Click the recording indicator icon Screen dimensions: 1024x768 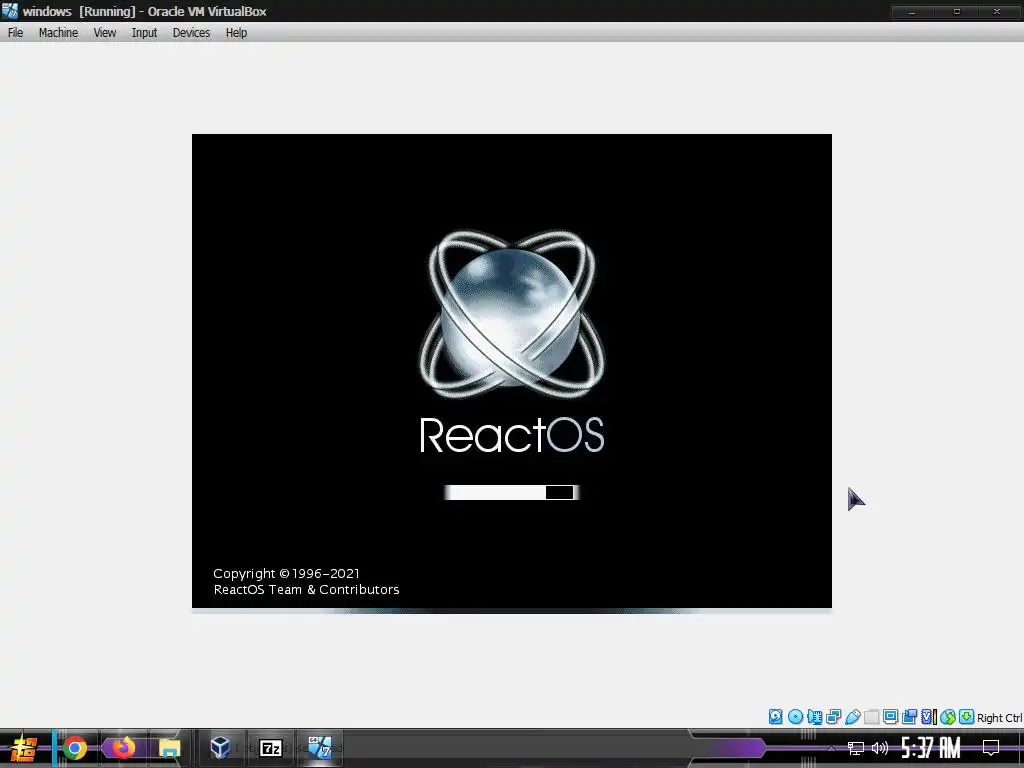909,717
